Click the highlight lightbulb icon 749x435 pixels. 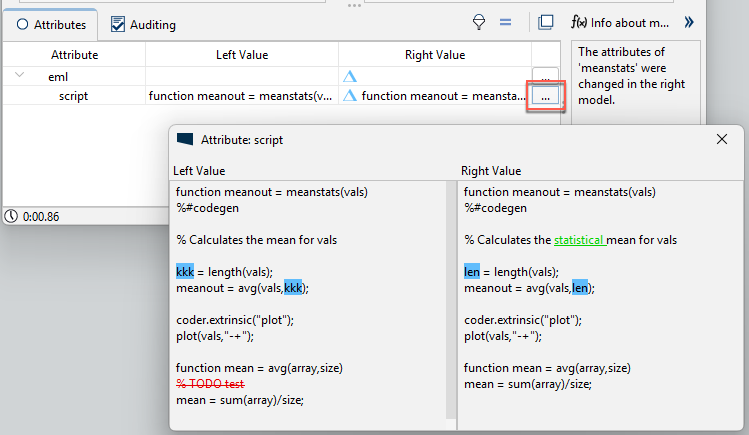coord(479,22)
